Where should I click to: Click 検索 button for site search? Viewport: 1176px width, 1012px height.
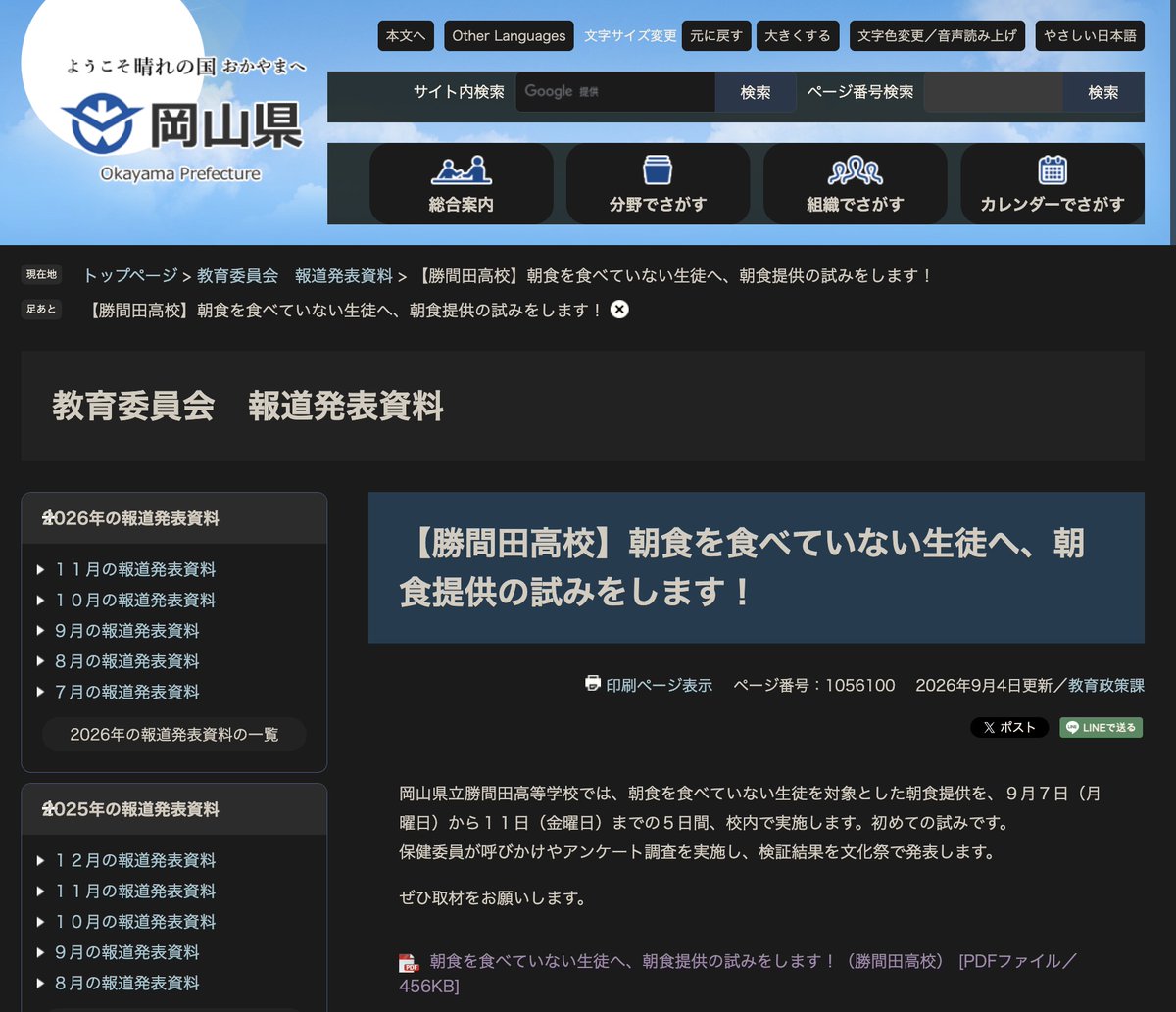tap(756, 92)
